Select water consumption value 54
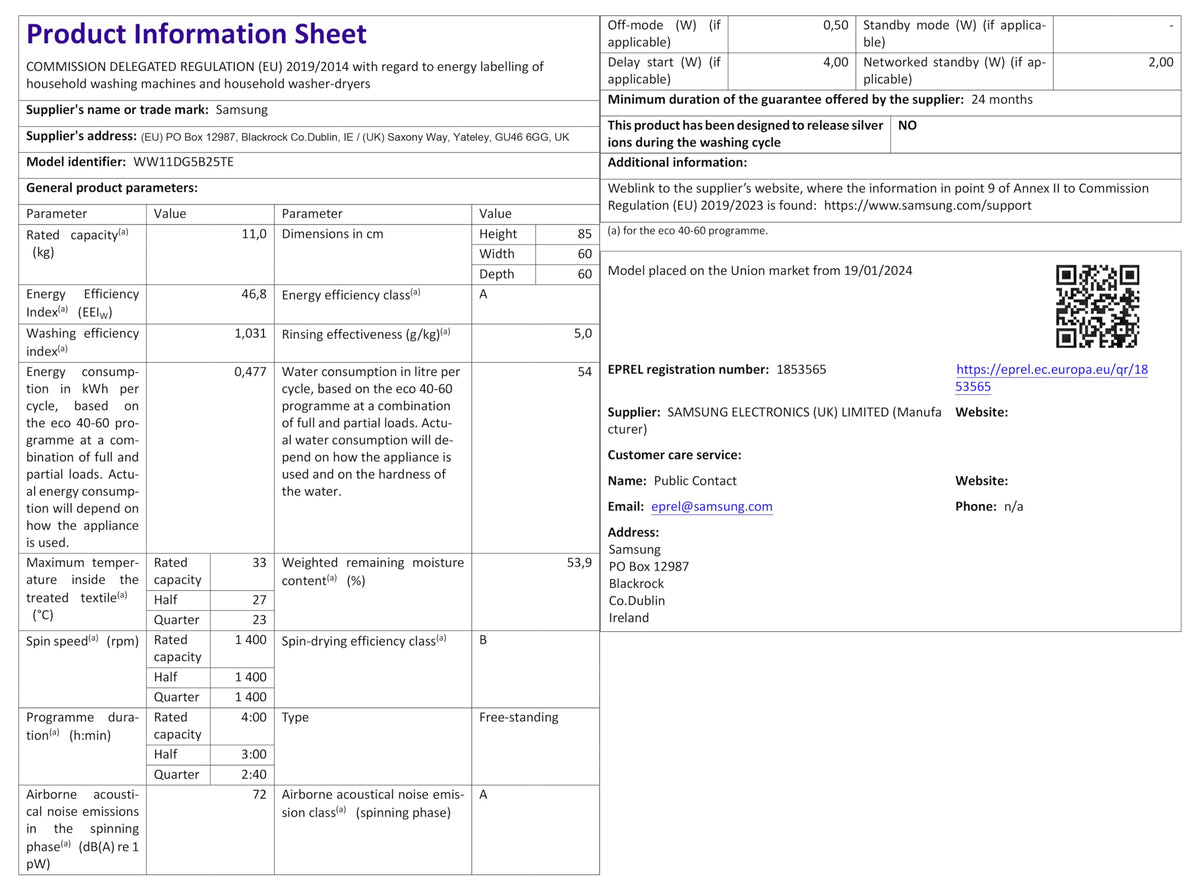 click(585, 371)
